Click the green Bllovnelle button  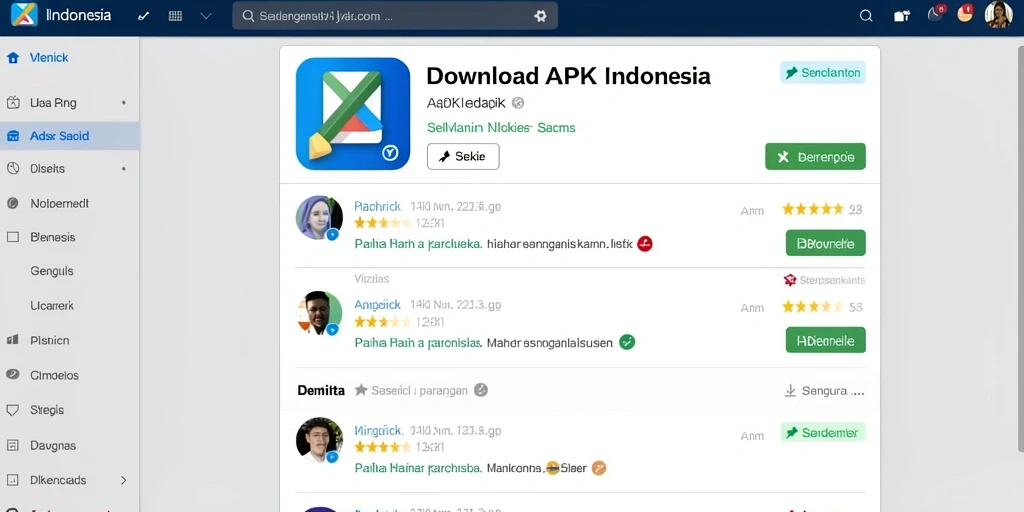(x=825, y=243)
